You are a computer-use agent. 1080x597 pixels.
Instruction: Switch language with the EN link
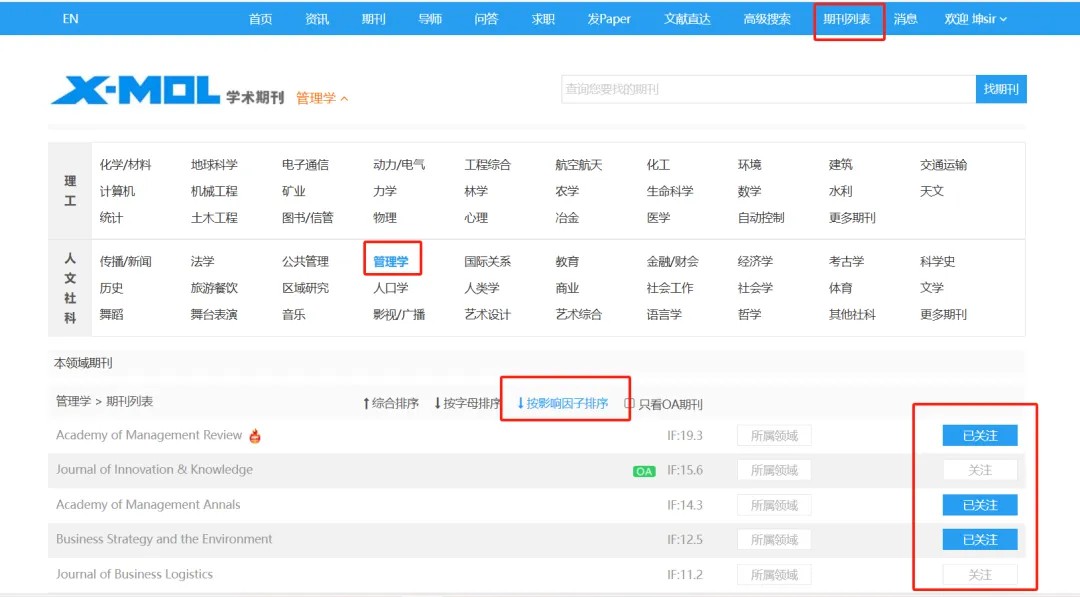click(70, 19)
